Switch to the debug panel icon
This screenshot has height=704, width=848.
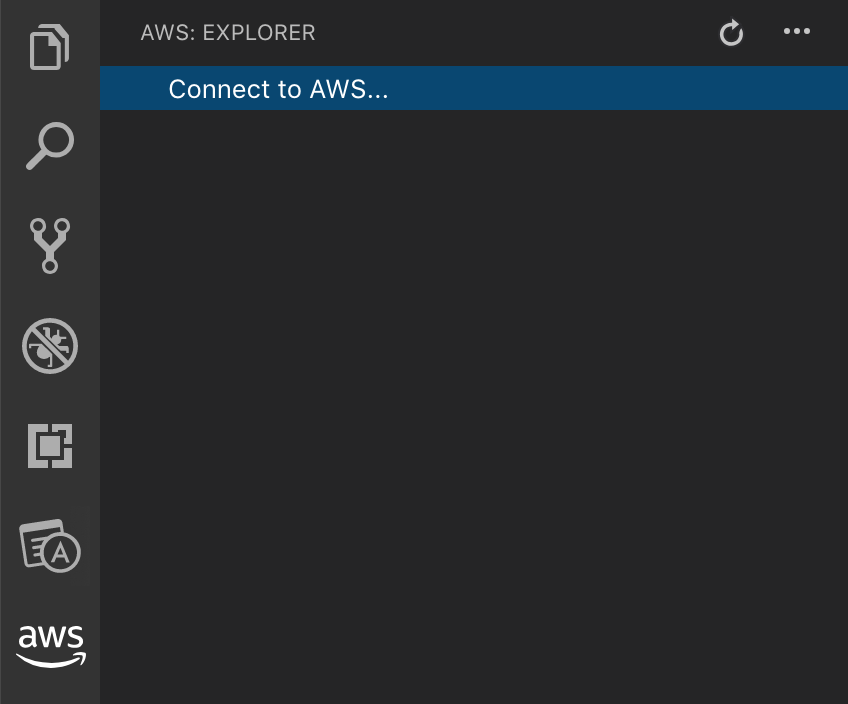pyautogui.click(x=50, y=346)
